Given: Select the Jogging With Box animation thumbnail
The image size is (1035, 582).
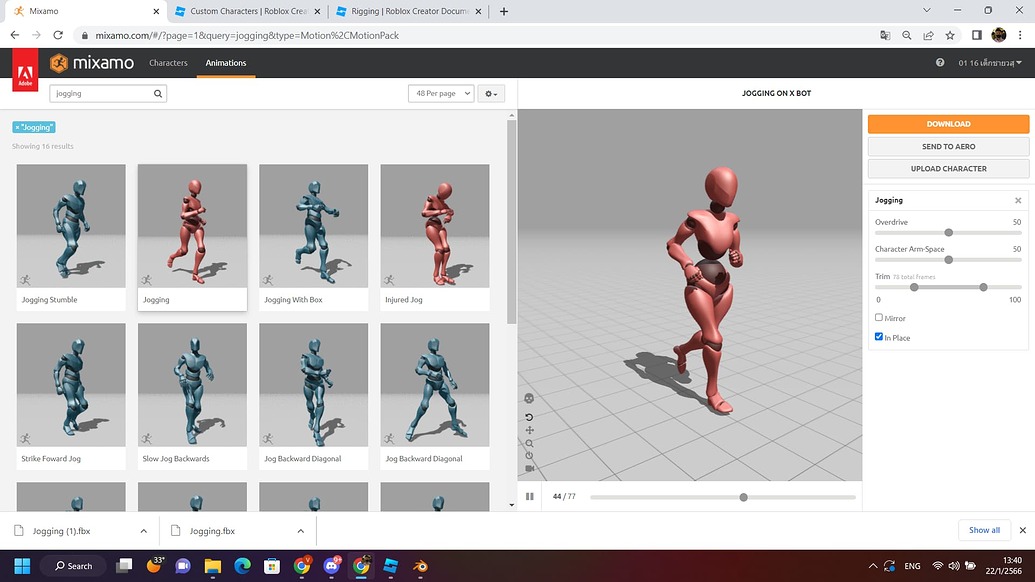Looking at the screenshot, I should coord(314,226).
